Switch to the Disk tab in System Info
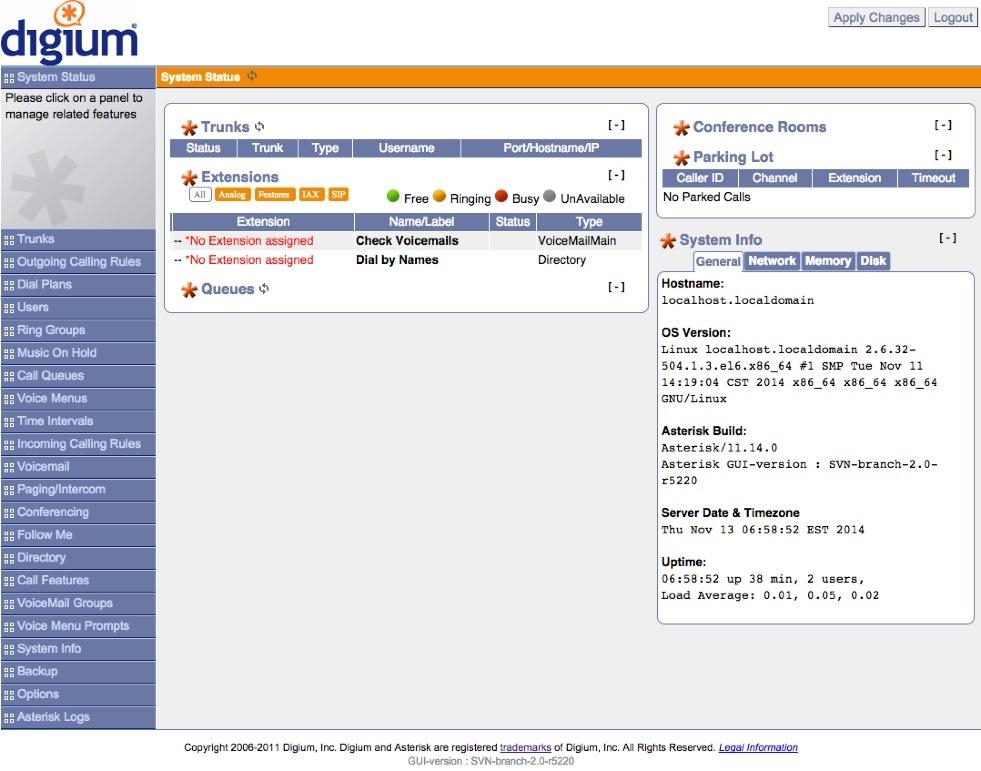 pos(873,261)
